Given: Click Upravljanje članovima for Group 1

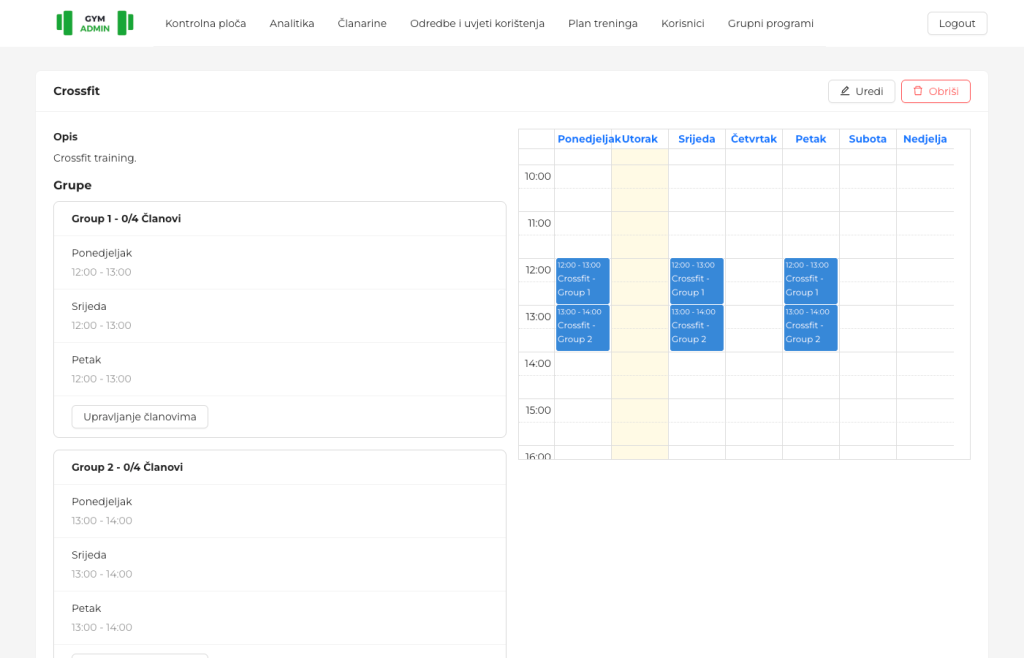Looking at the screenshot, I should 140,416.
